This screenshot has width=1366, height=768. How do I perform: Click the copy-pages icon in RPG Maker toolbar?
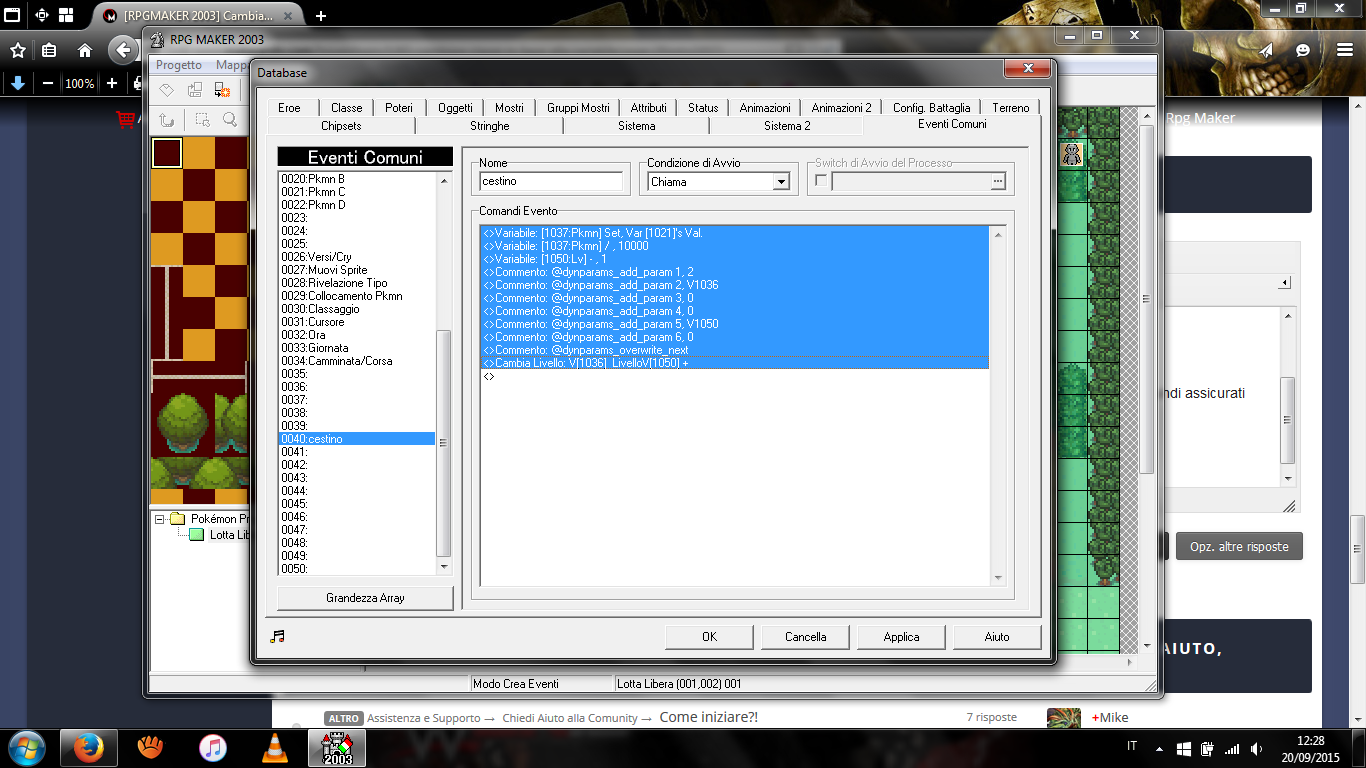tap(195, 90)
